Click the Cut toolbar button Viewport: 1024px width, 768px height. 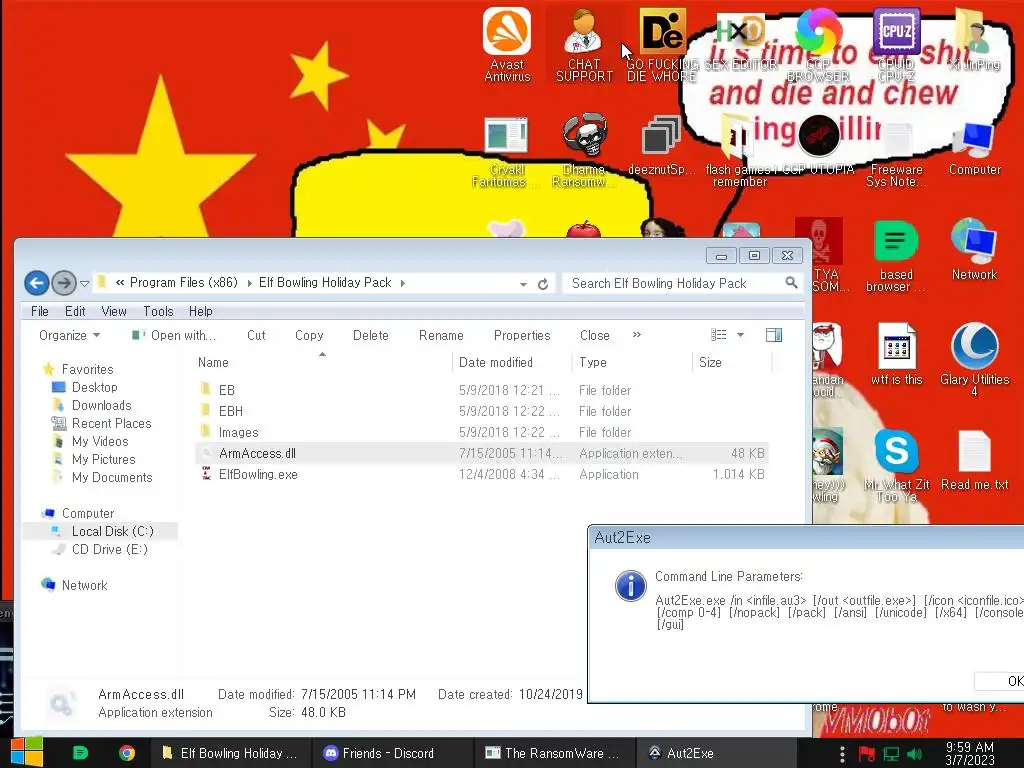click(x=256, y=335)
